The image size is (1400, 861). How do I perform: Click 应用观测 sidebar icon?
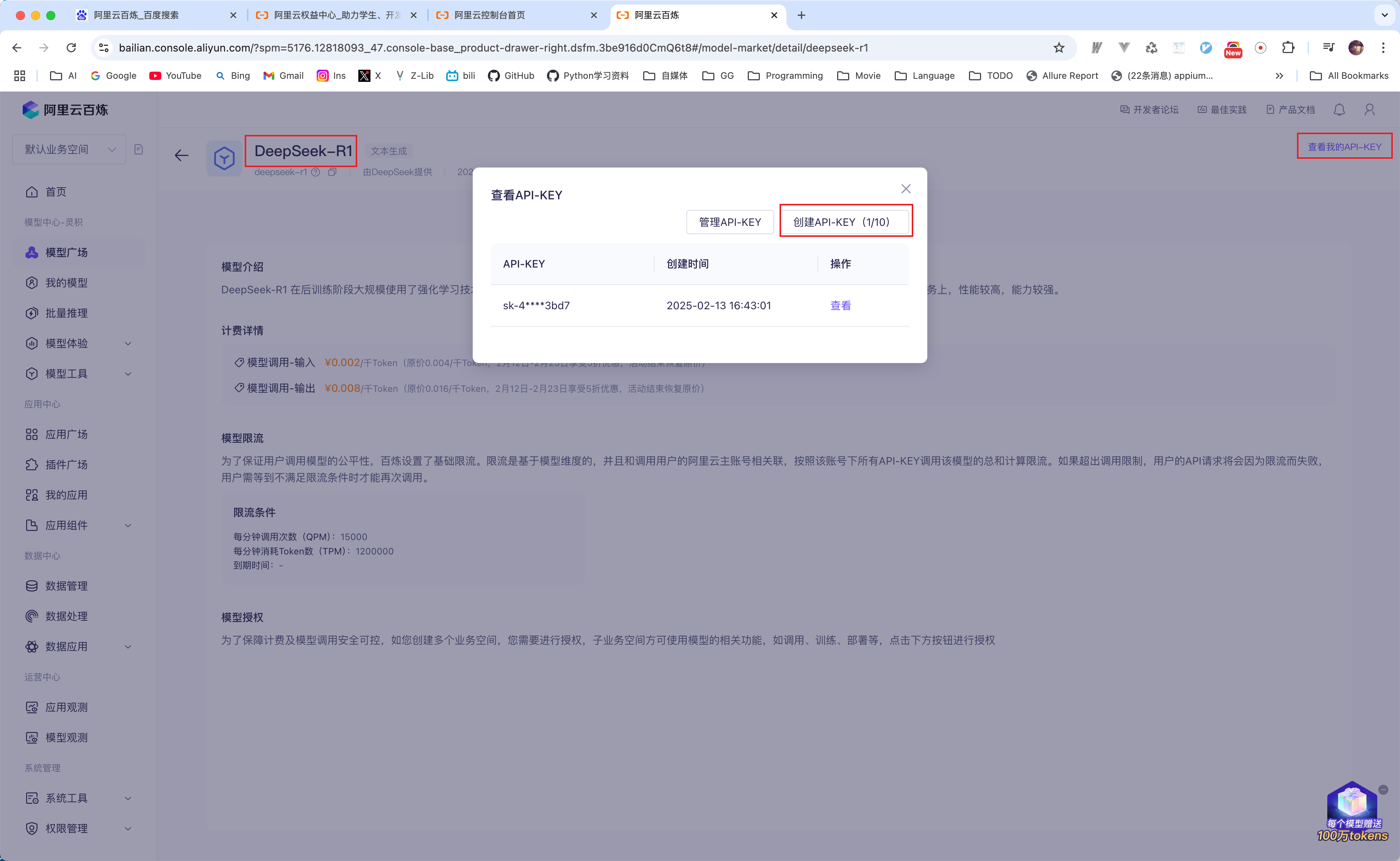click(32, 707)
